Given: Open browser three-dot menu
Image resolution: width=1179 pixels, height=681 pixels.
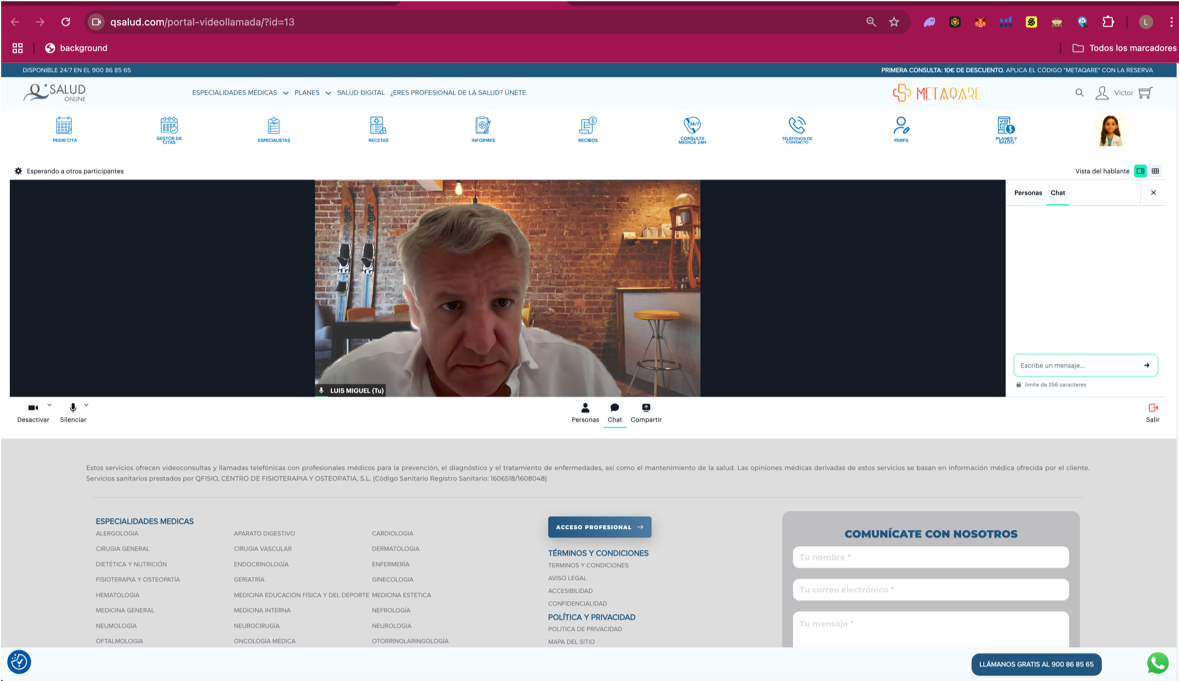Looking at the screenshot, I should (1171, 22).
